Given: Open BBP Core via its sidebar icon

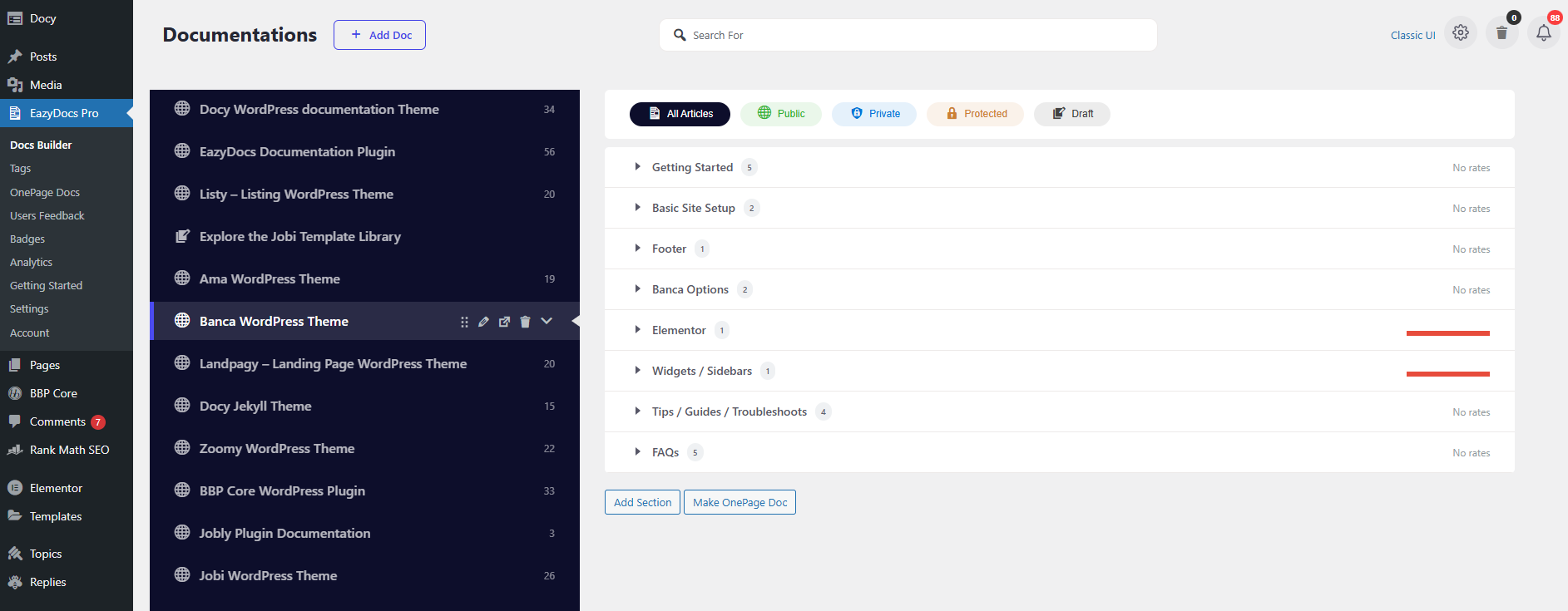Looking at the screenshot, I should tap(15, 393).
